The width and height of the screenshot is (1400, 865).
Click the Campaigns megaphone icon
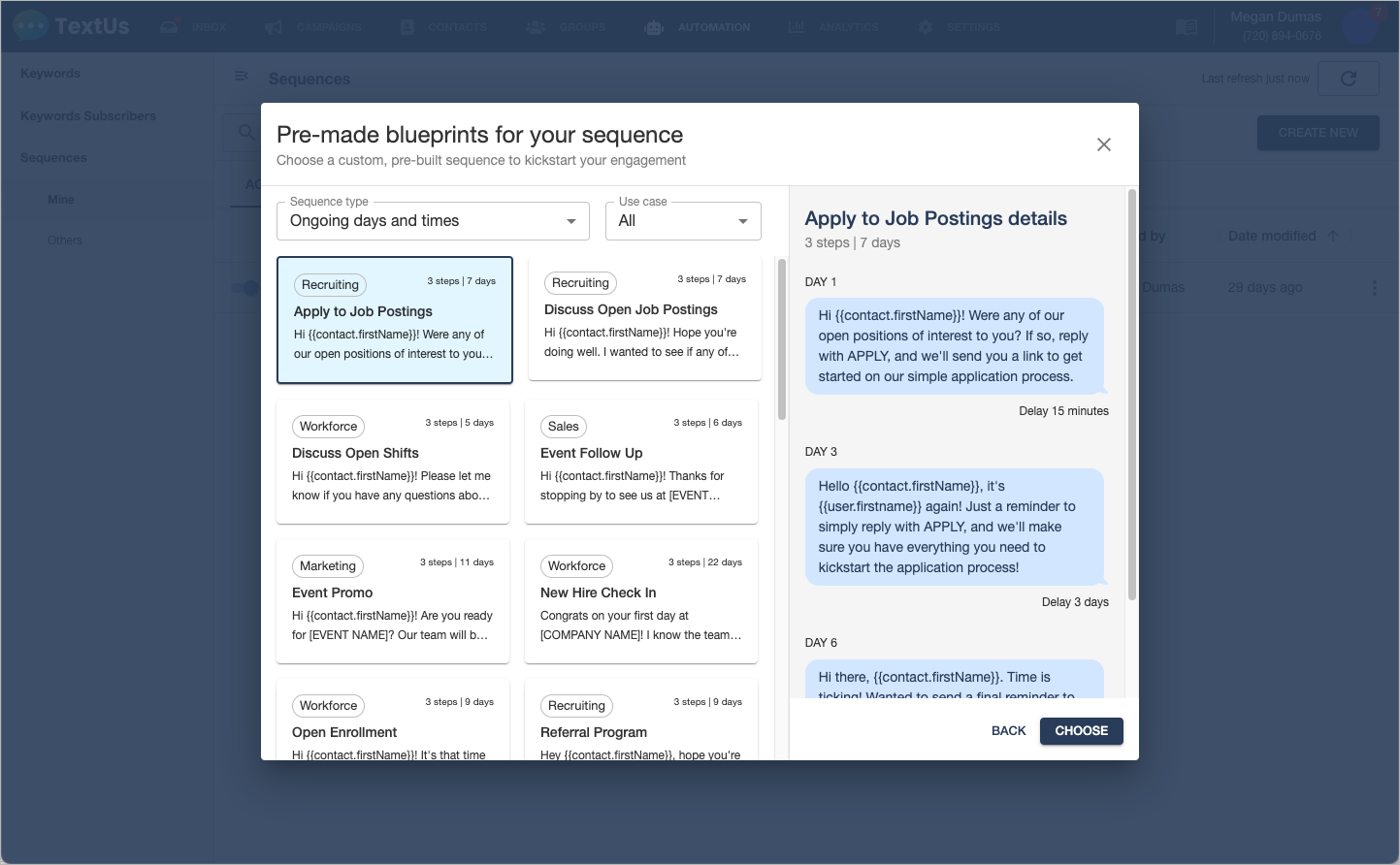tap(272, 27)
